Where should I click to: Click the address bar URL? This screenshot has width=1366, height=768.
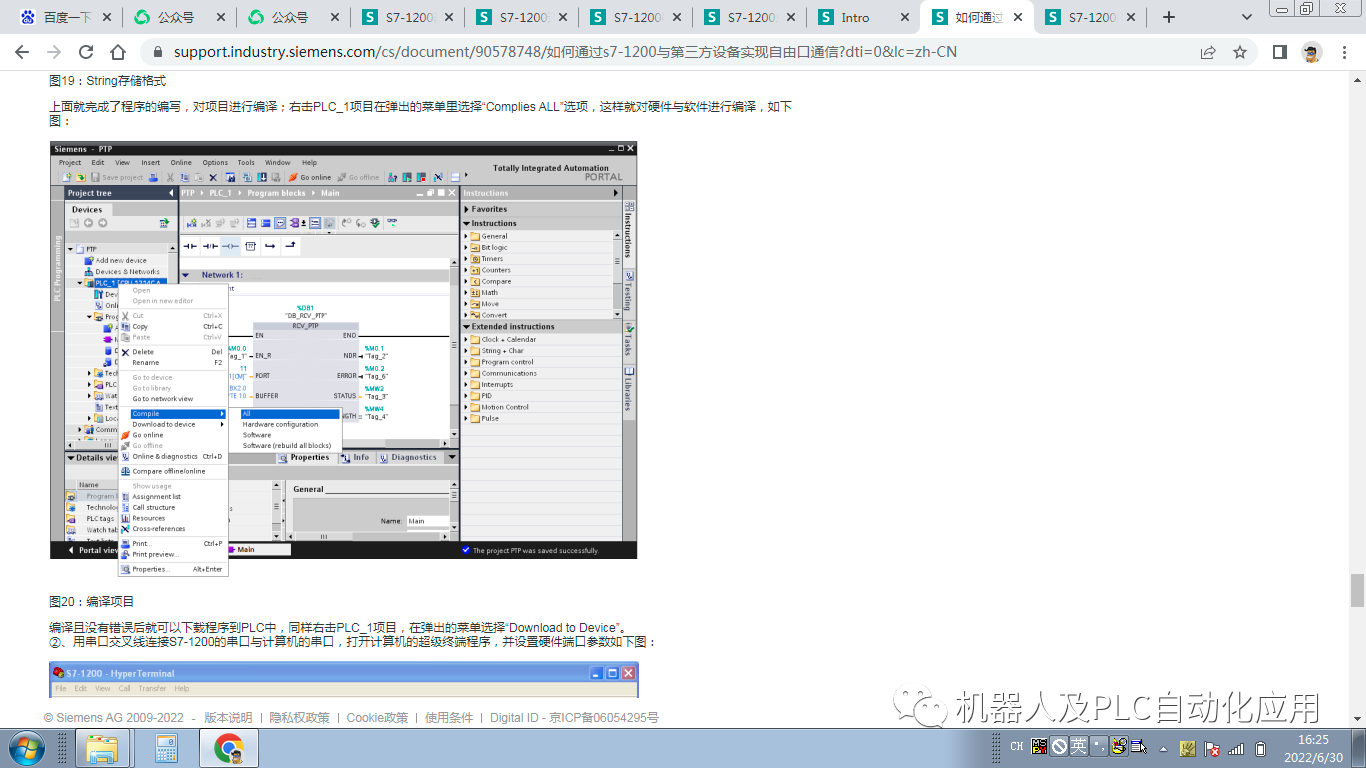[x=565, y=52]
